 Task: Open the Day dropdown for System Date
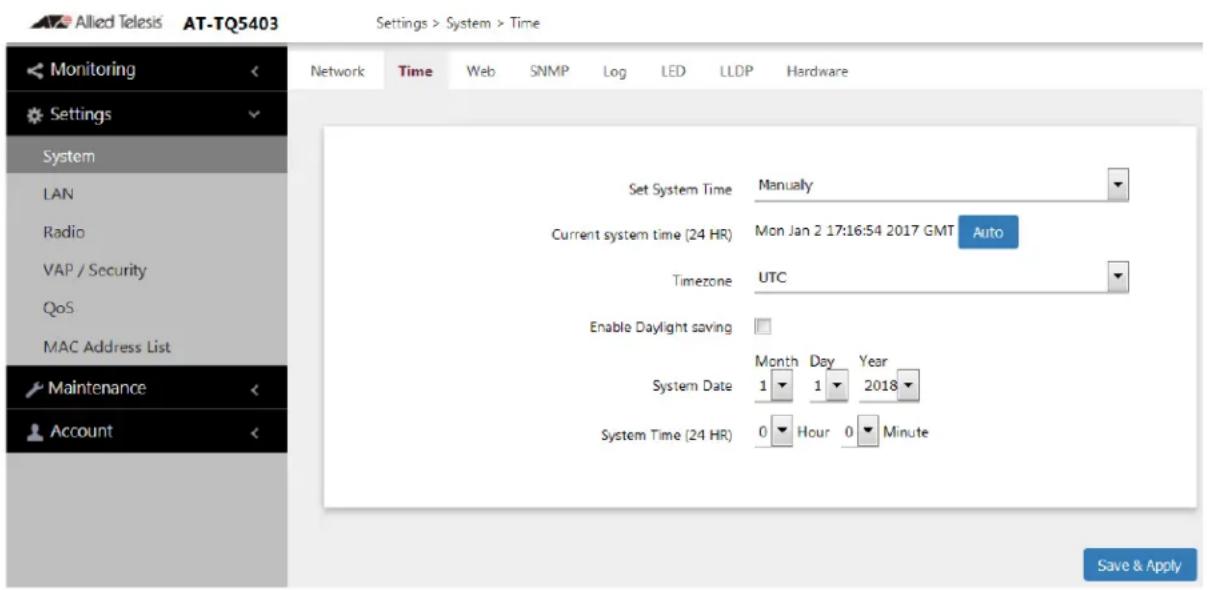pos(829,387)
